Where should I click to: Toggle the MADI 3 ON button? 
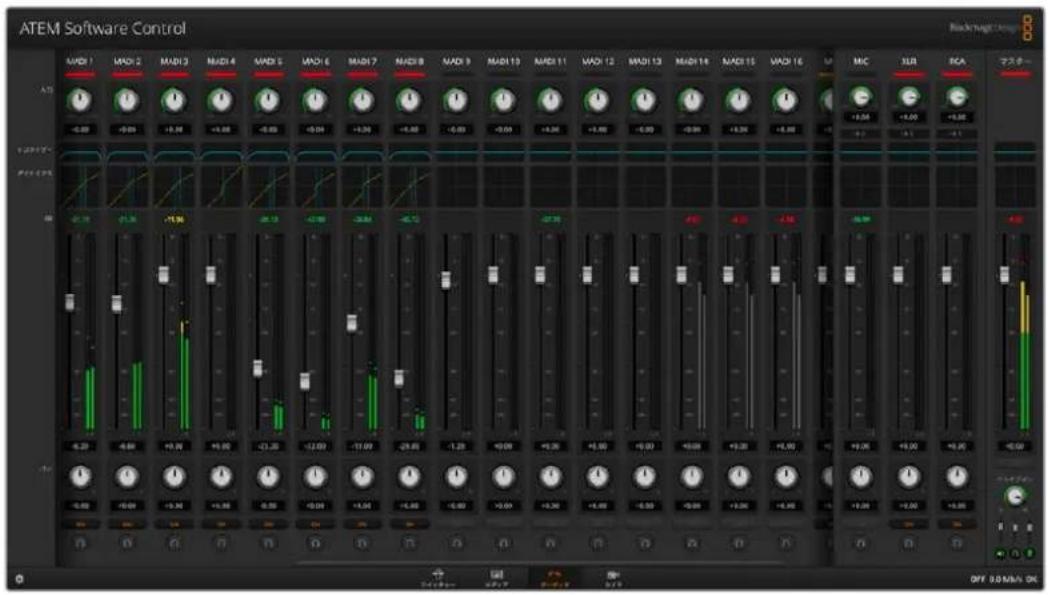174,525
